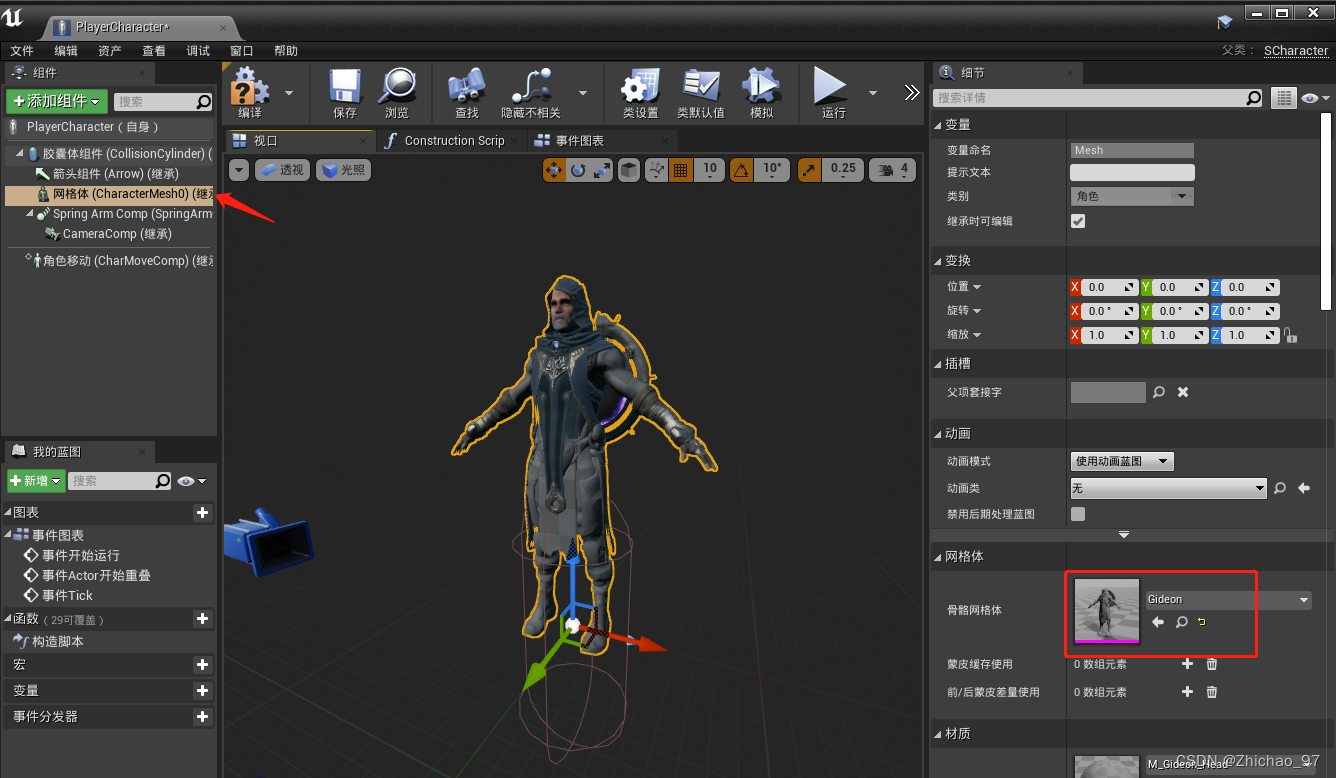Select the scale gizmo mode in viewport
1336x778 pixels.
coord(602,170)
